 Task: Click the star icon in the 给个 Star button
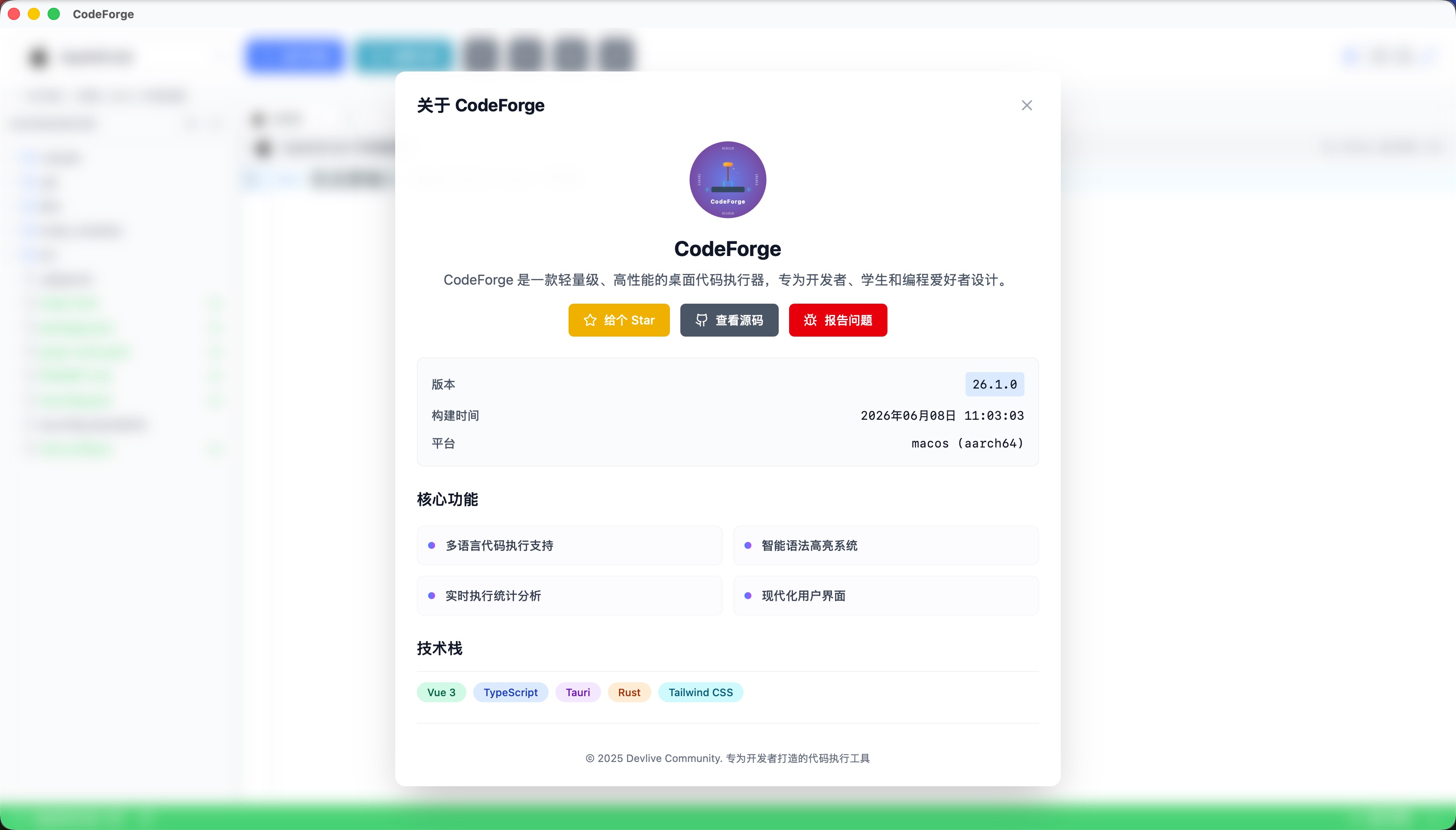point(590,321)
